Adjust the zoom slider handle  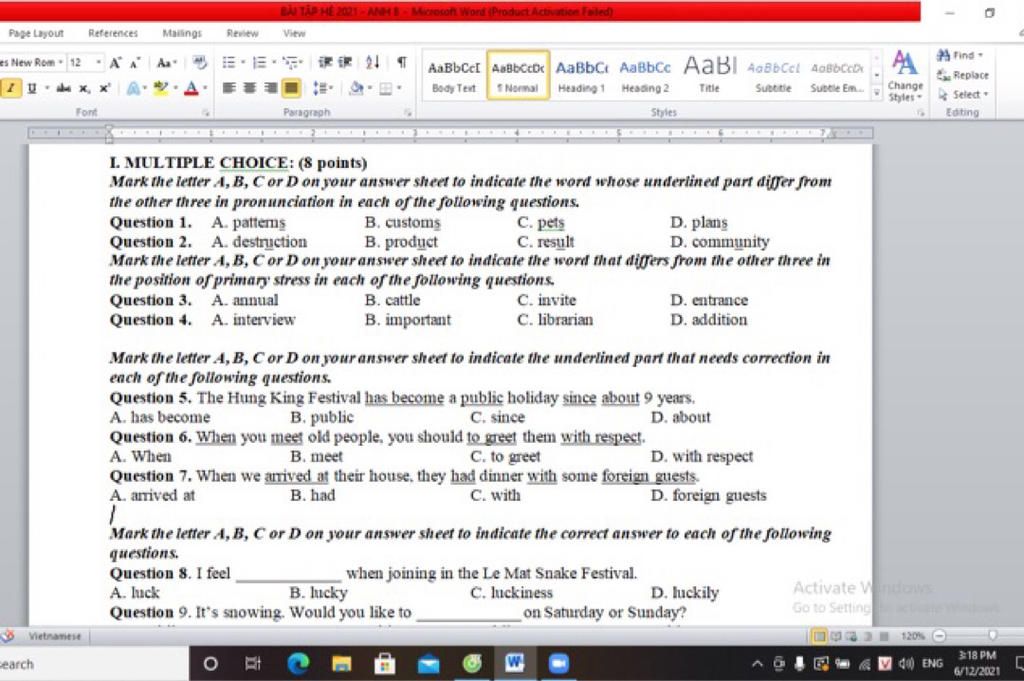tap(992, 635)
